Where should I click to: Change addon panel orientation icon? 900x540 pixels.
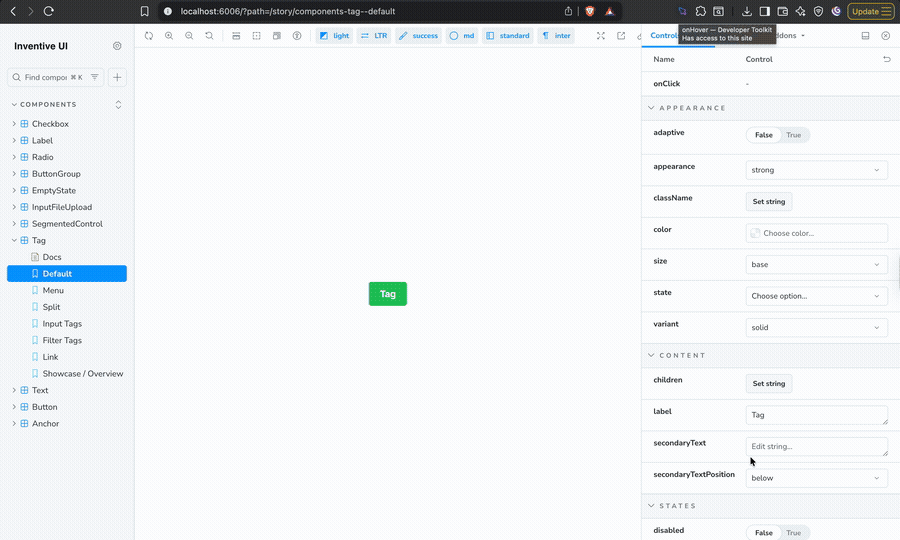865,36
